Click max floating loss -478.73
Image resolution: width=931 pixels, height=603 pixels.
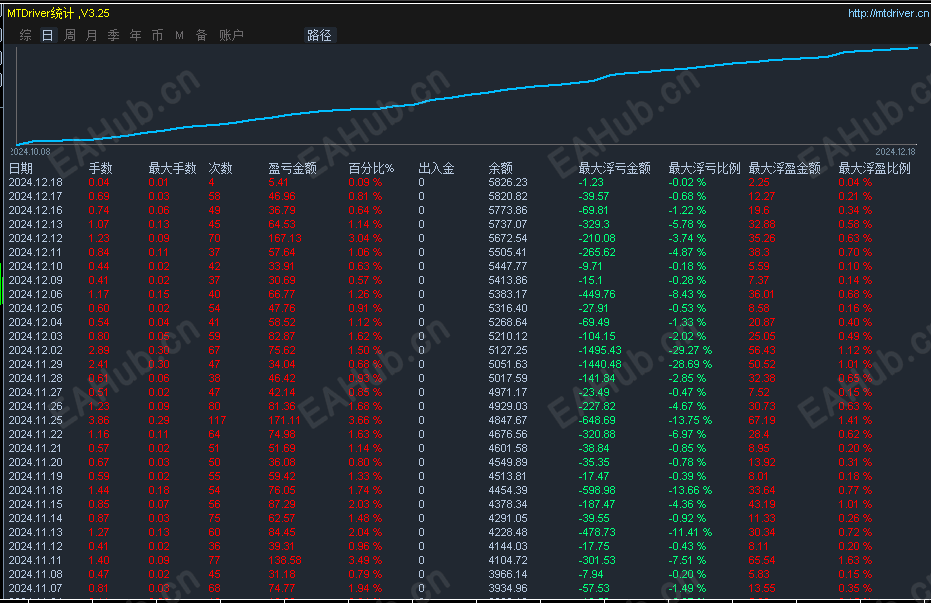tap(597, 532)
